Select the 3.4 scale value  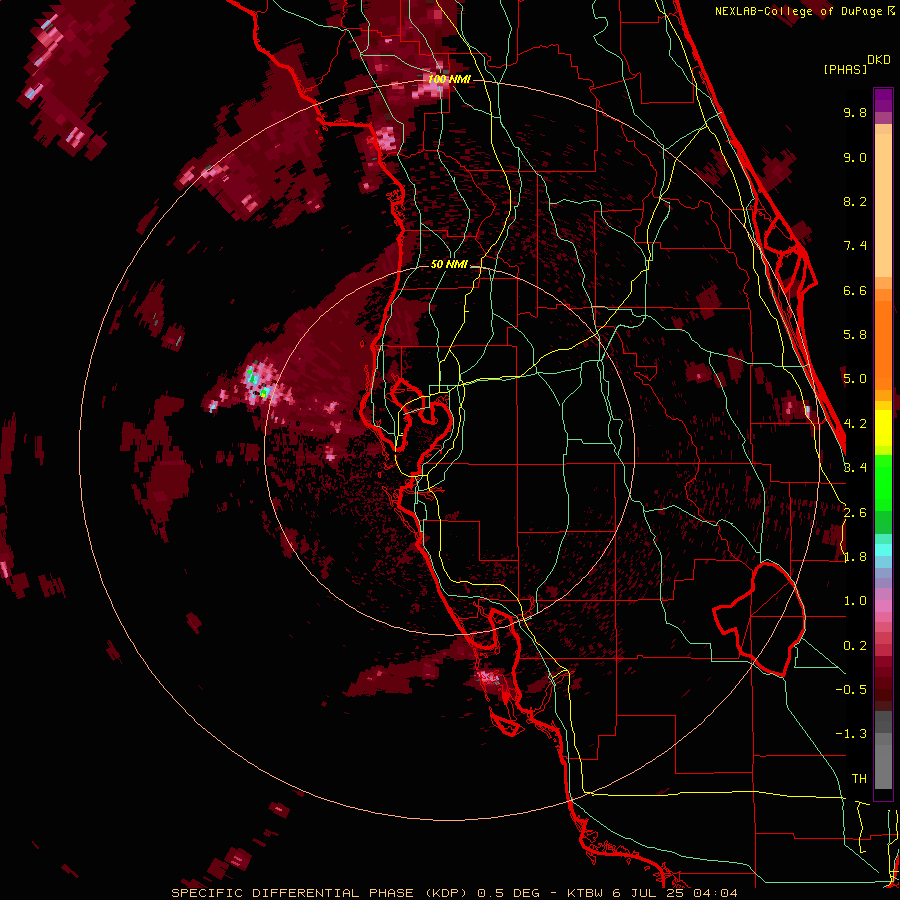[855, 468]
